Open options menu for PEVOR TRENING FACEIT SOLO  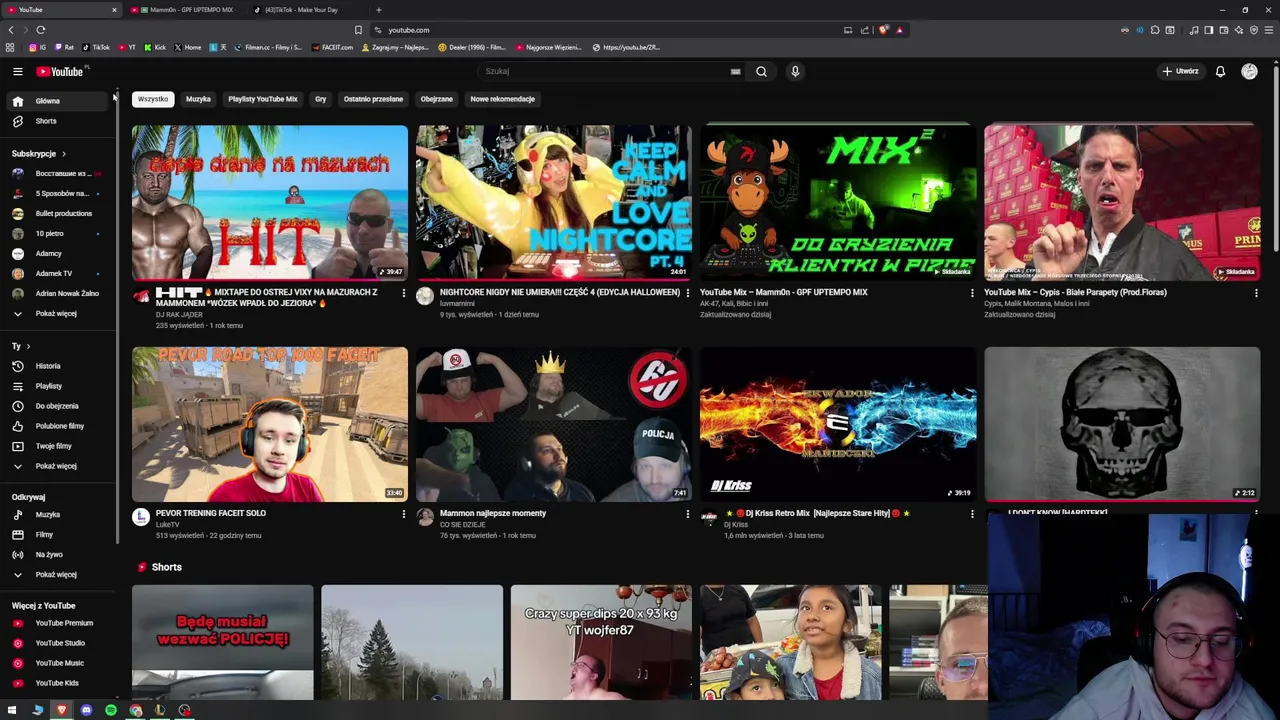tap(404, 514)
